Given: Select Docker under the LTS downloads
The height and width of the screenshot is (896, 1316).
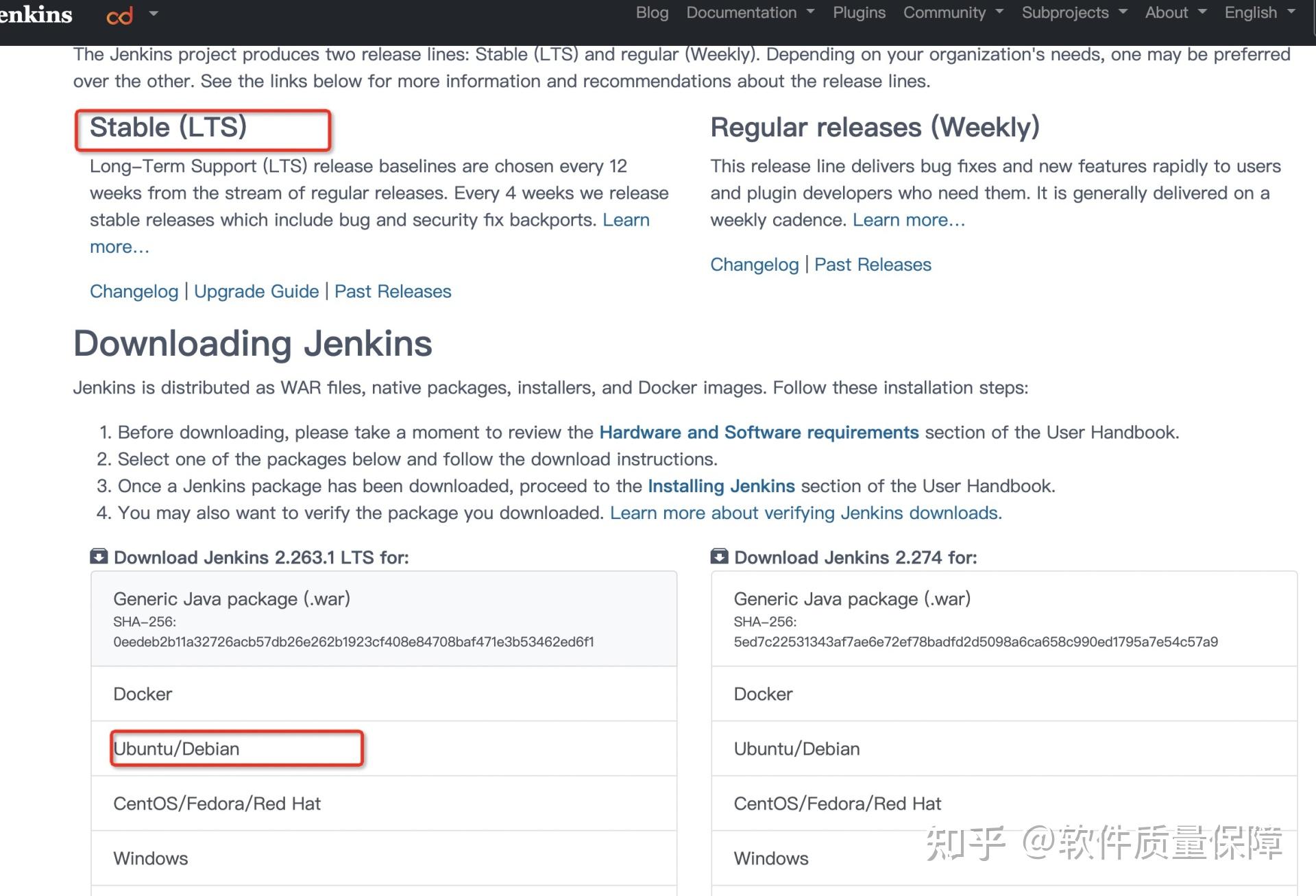Looking at the screenshot, I should click(384, 694).
